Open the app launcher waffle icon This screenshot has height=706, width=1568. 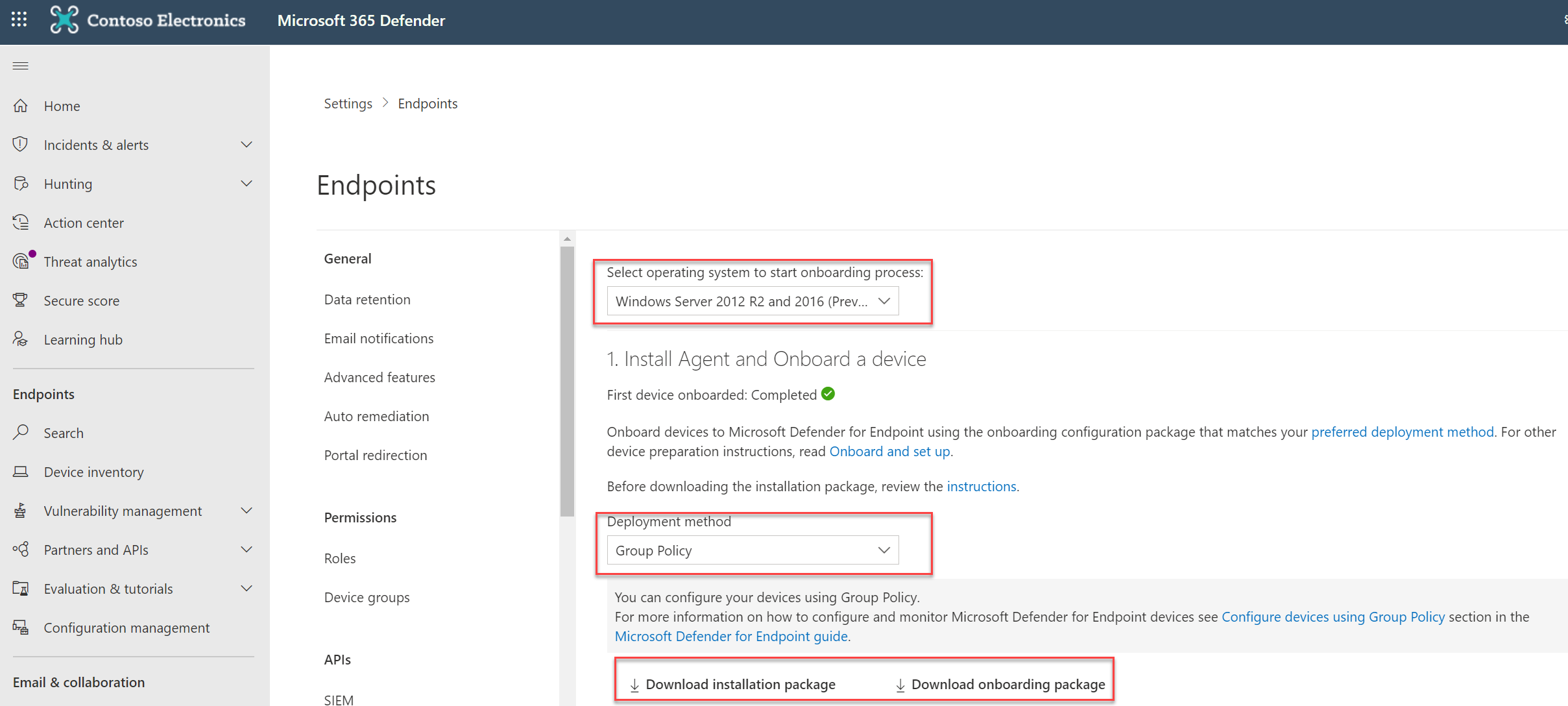[x=19, y=19]
